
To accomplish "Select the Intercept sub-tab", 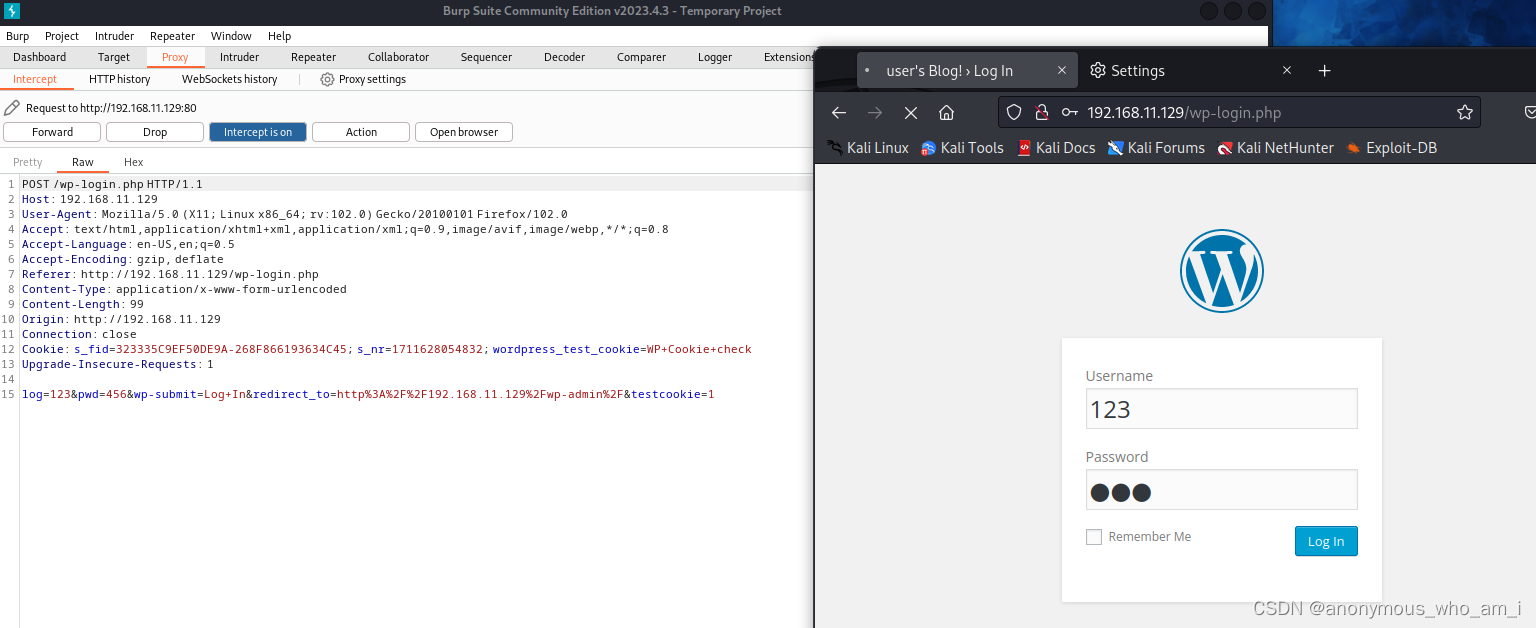I will click(35, 79).
